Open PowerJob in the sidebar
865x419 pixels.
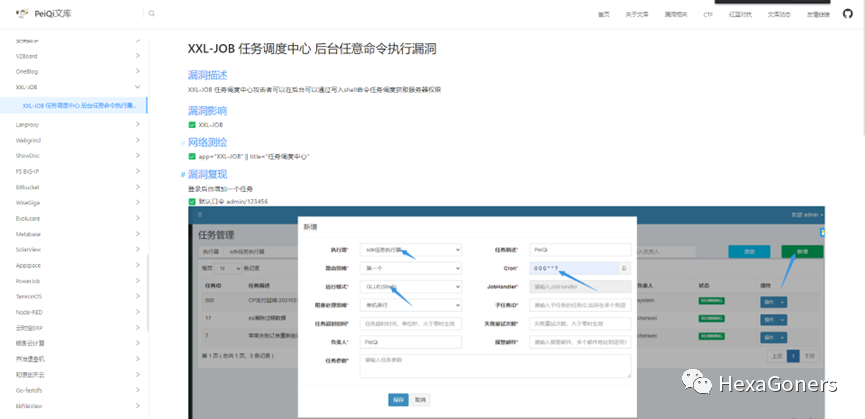pyautogui.click(x=28, y=281)
